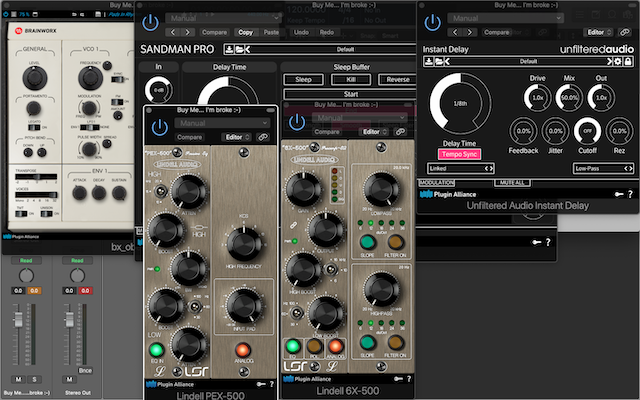Screen dimensions: 640x400
Task: Bypass the Lindell PEX-500 with power icon
Action: click(x=160, y=127)
